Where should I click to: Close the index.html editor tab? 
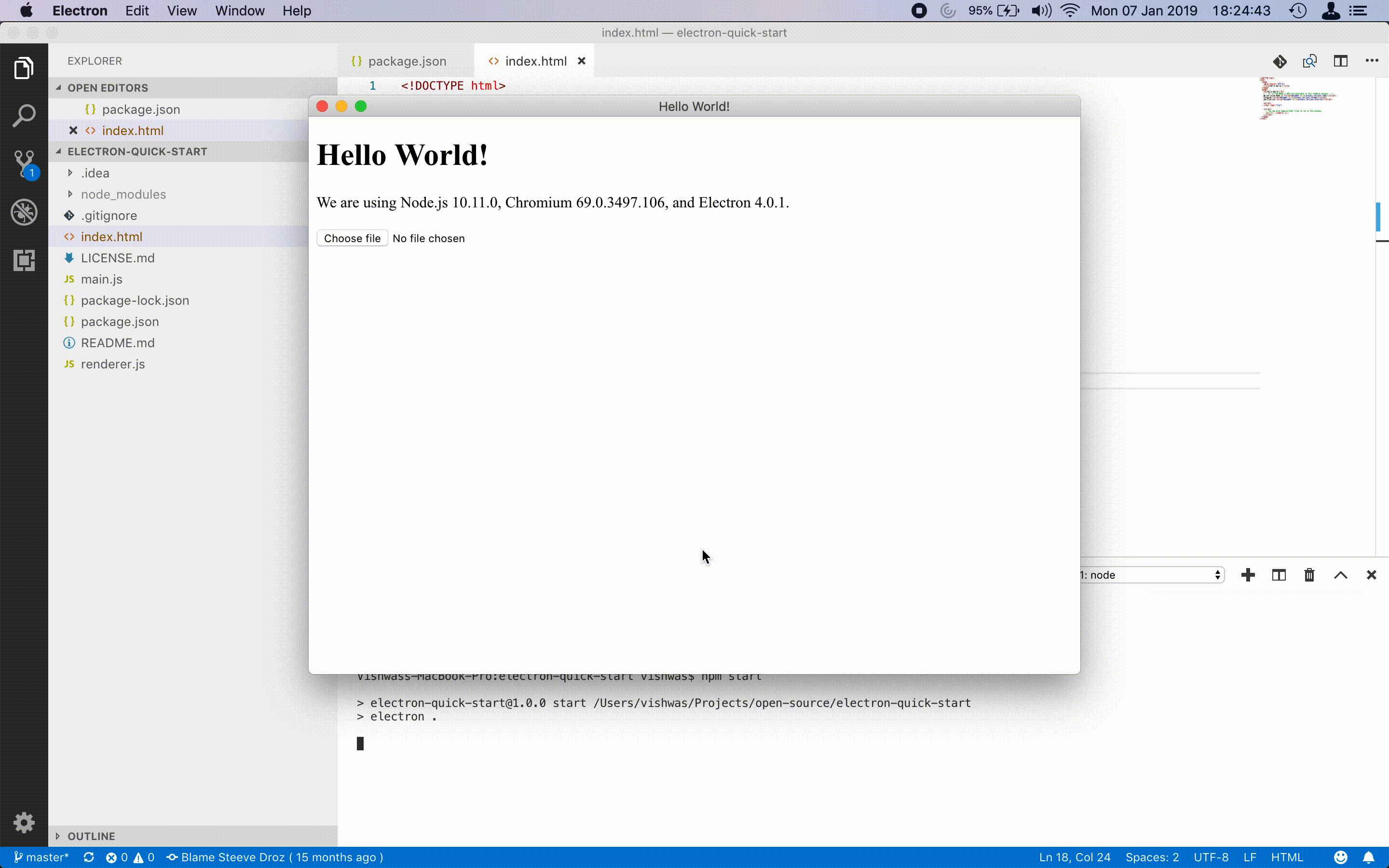point(582,61)
